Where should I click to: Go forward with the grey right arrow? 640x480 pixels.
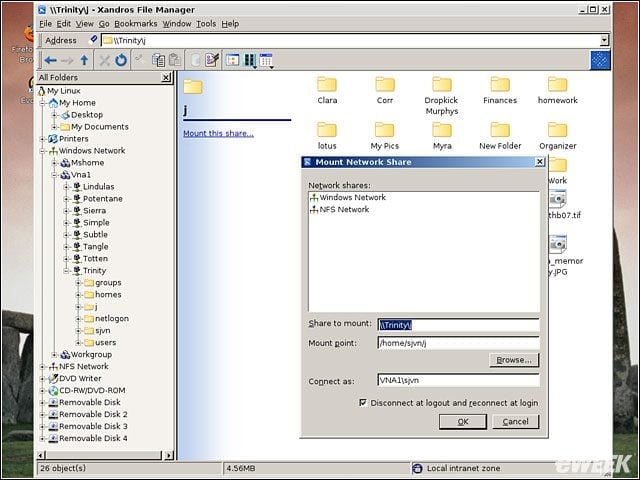[x=67, y=60]
